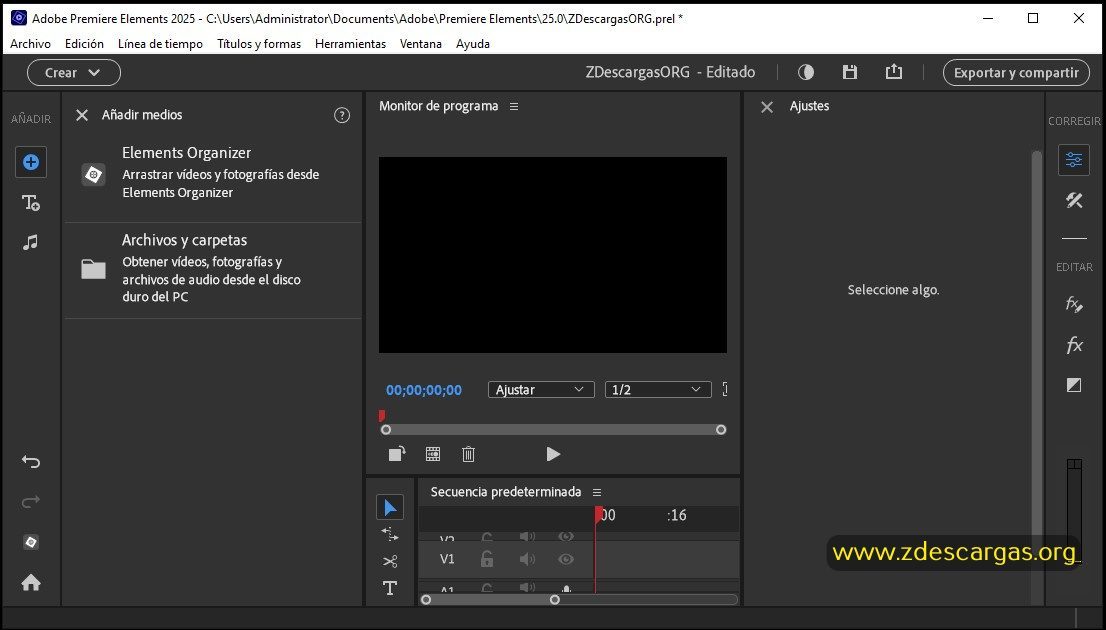This screenshot has width=1106, height=630.
Task: Open the tools wrench icon on right
Action: [x=1074, y=200]
